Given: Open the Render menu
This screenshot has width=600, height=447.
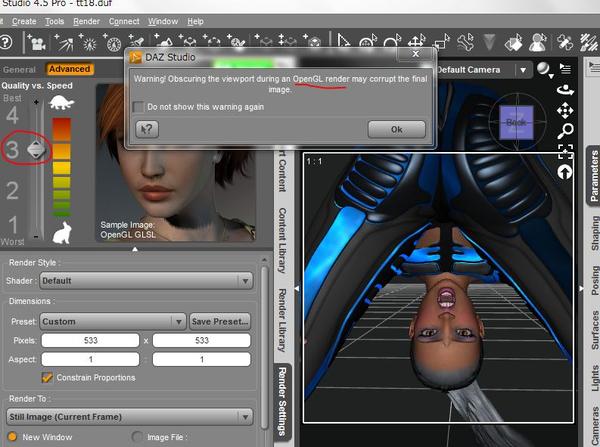Looking at the screenshot, I should coord(87,21).
